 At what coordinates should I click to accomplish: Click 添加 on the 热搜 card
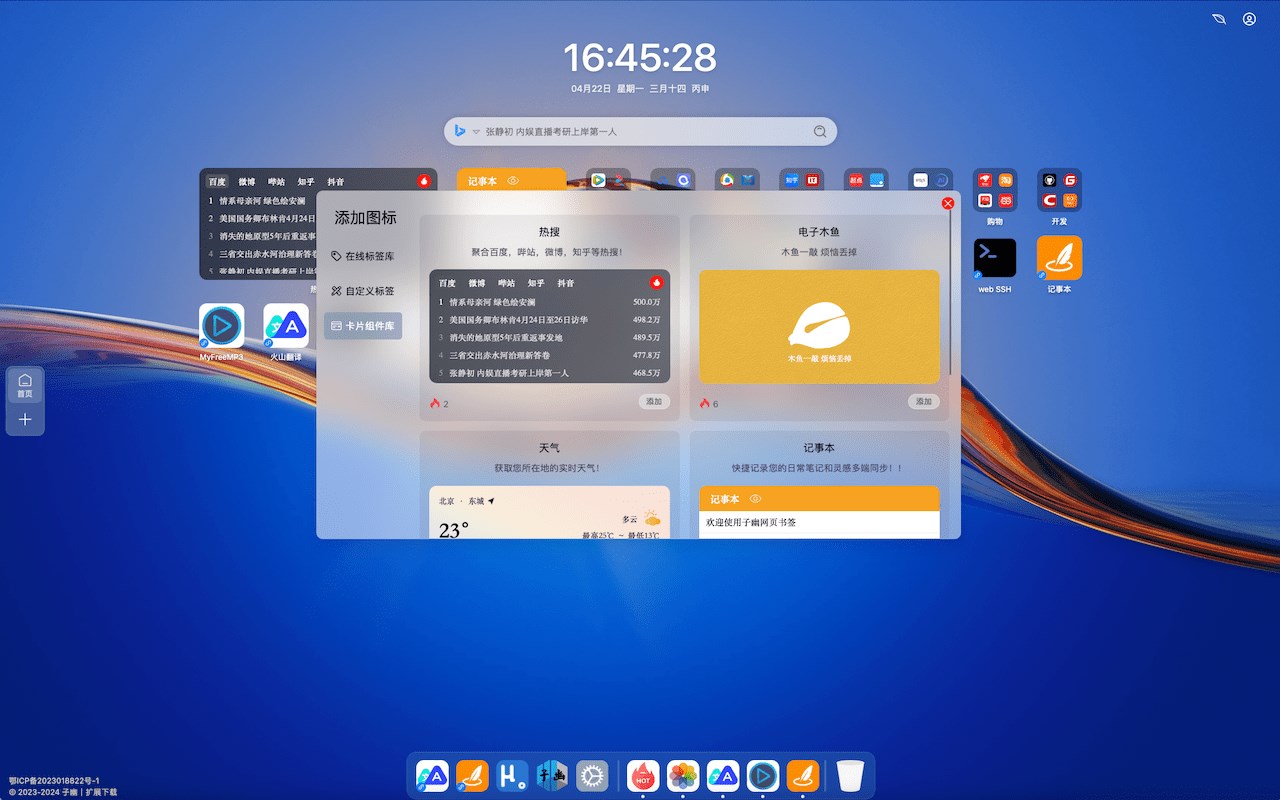click(x=654, y=402)
